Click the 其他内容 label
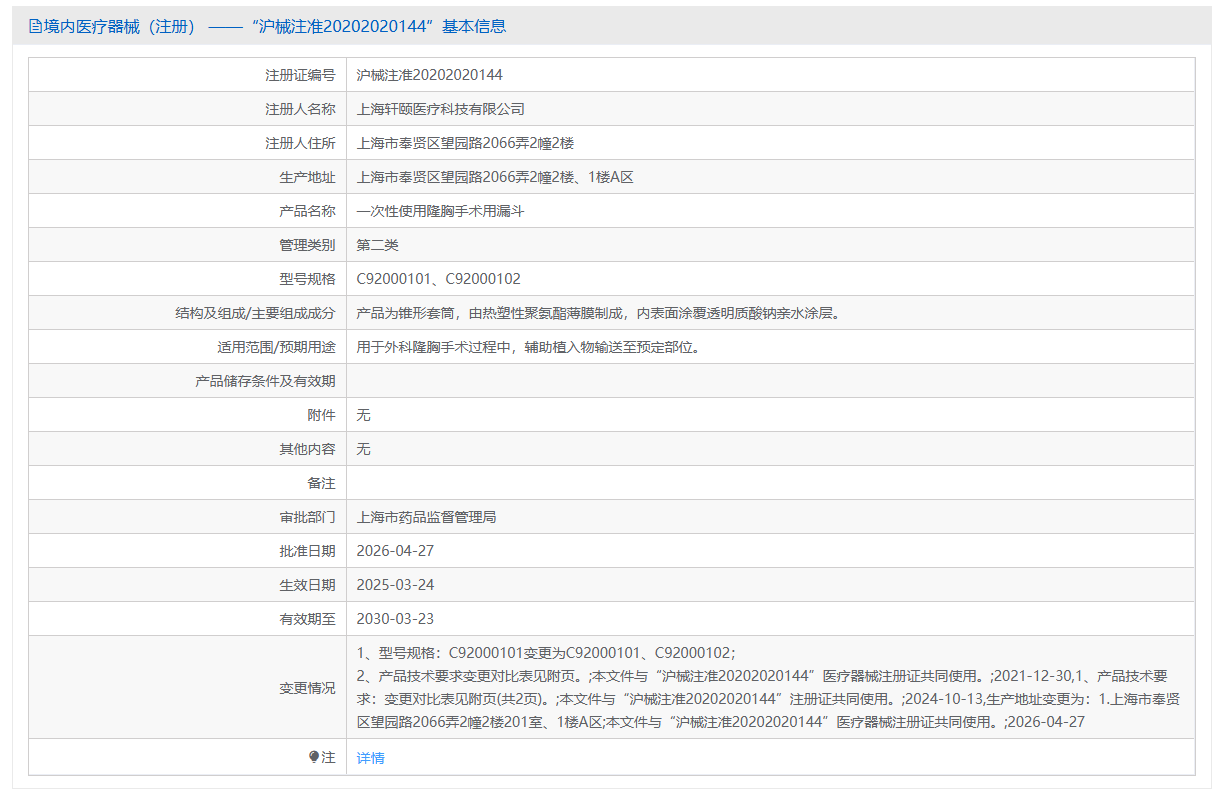This screenshot has width=1226, height=799. [x=307, y=449]
